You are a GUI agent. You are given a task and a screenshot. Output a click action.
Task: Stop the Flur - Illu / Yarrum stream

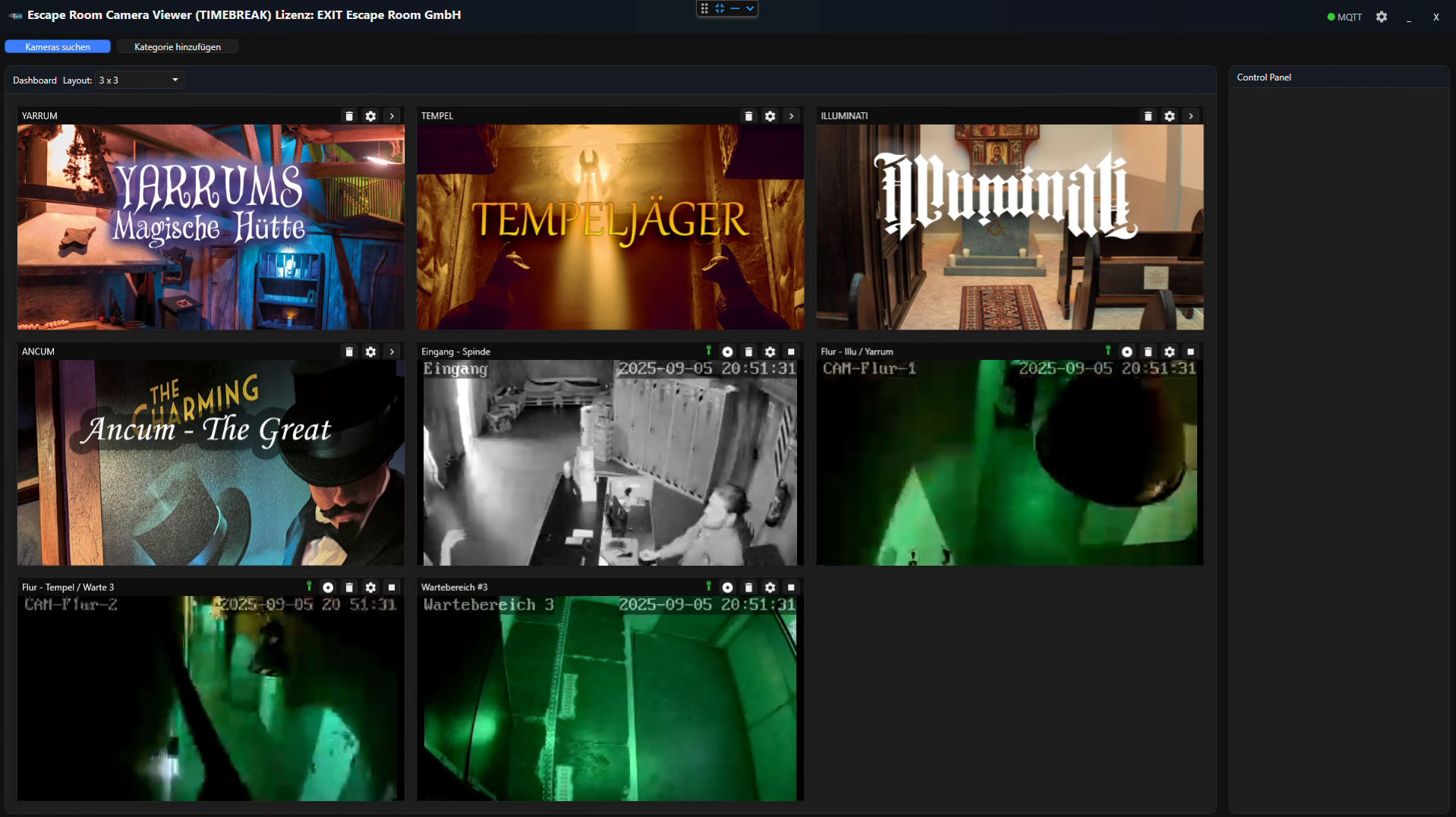[x=1190, y=352]
